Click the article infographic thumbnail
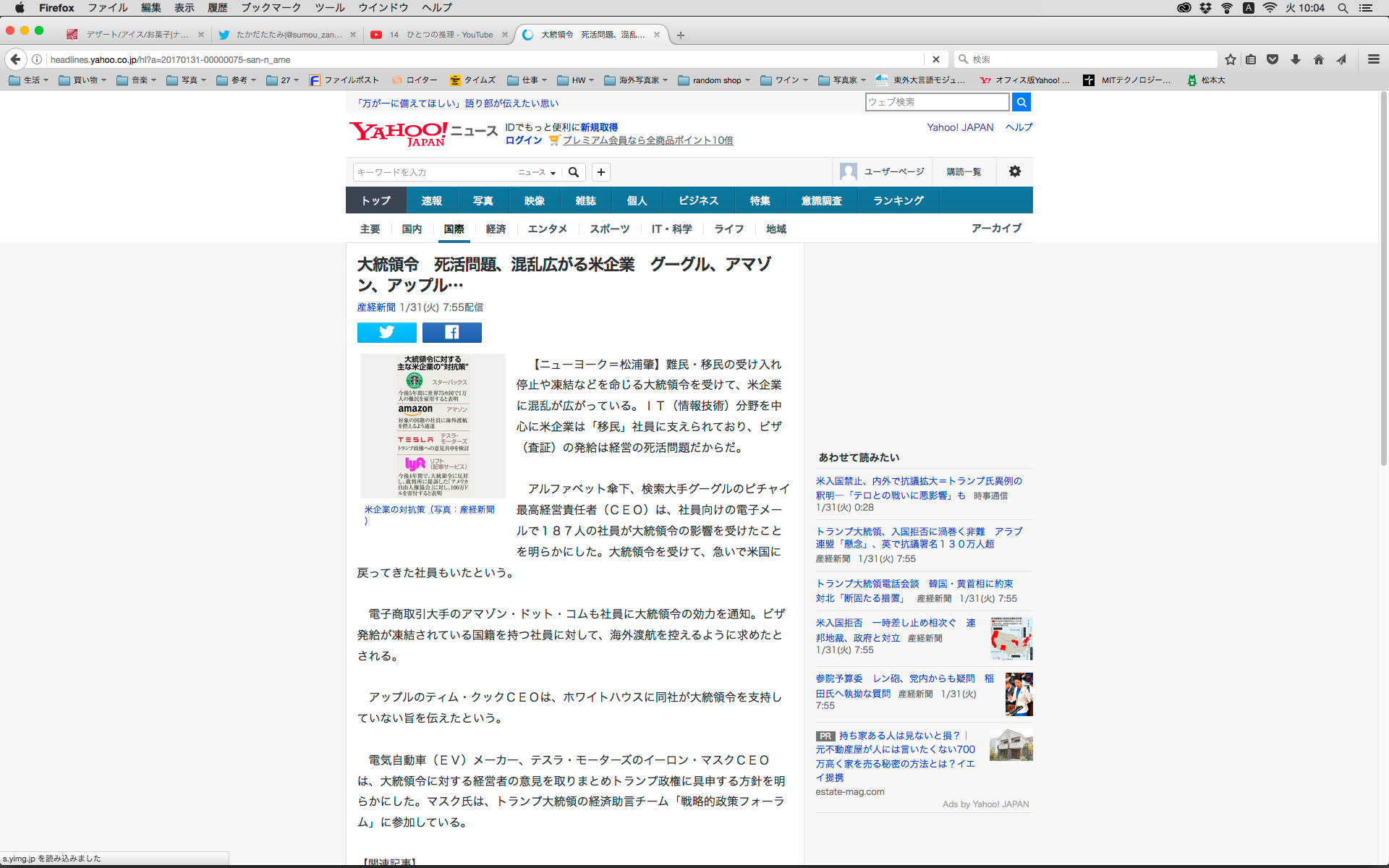This screenshot has width=1389, height=868. click(433, 425)
